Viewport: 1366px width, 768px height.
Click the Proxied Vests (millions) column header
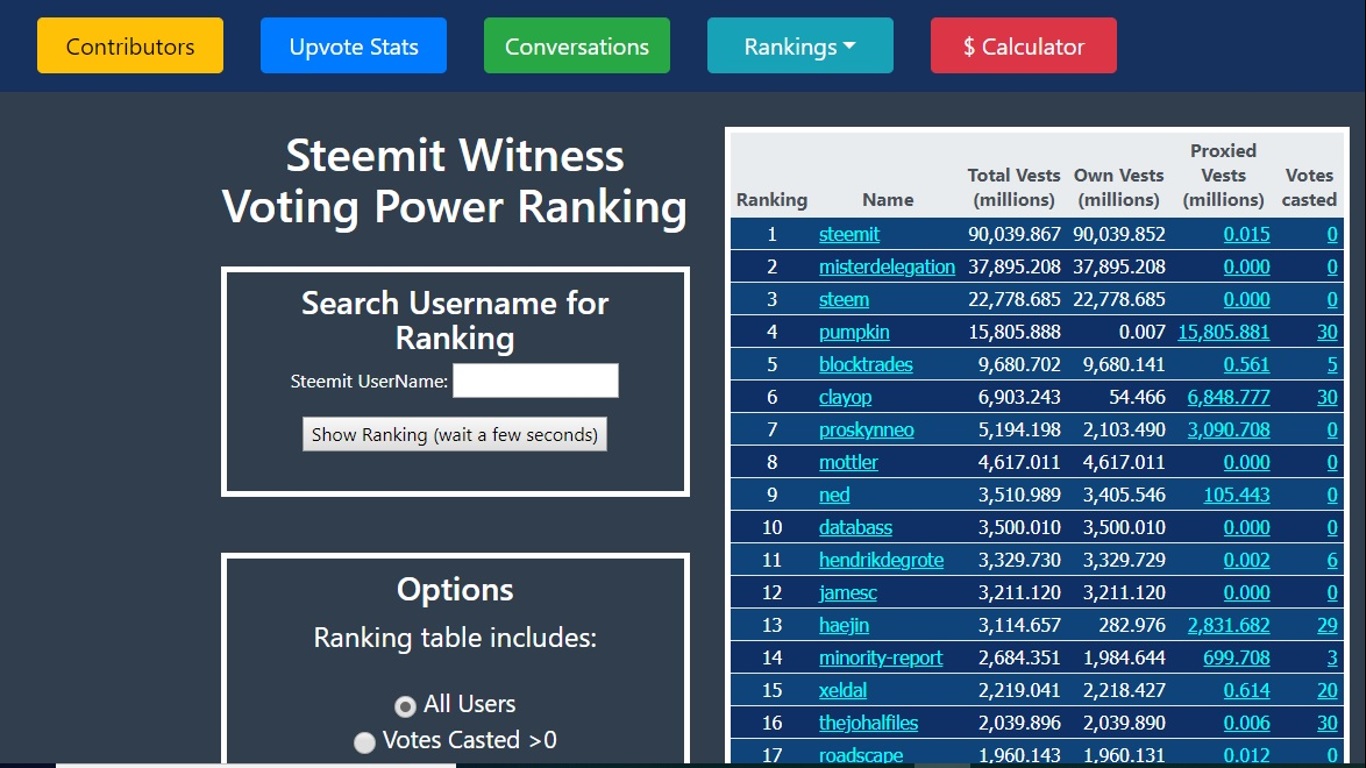[x=1224, y=175]
